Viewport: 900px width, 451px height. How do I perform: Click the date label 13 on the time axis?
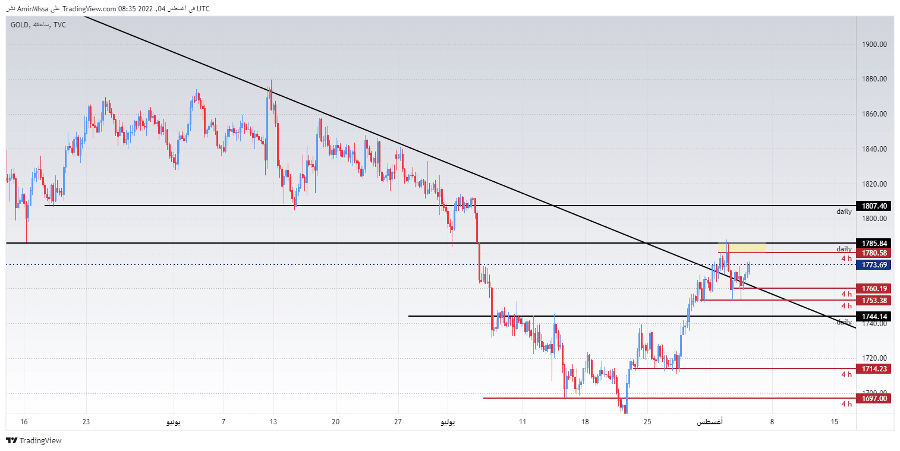coord(273,422)
